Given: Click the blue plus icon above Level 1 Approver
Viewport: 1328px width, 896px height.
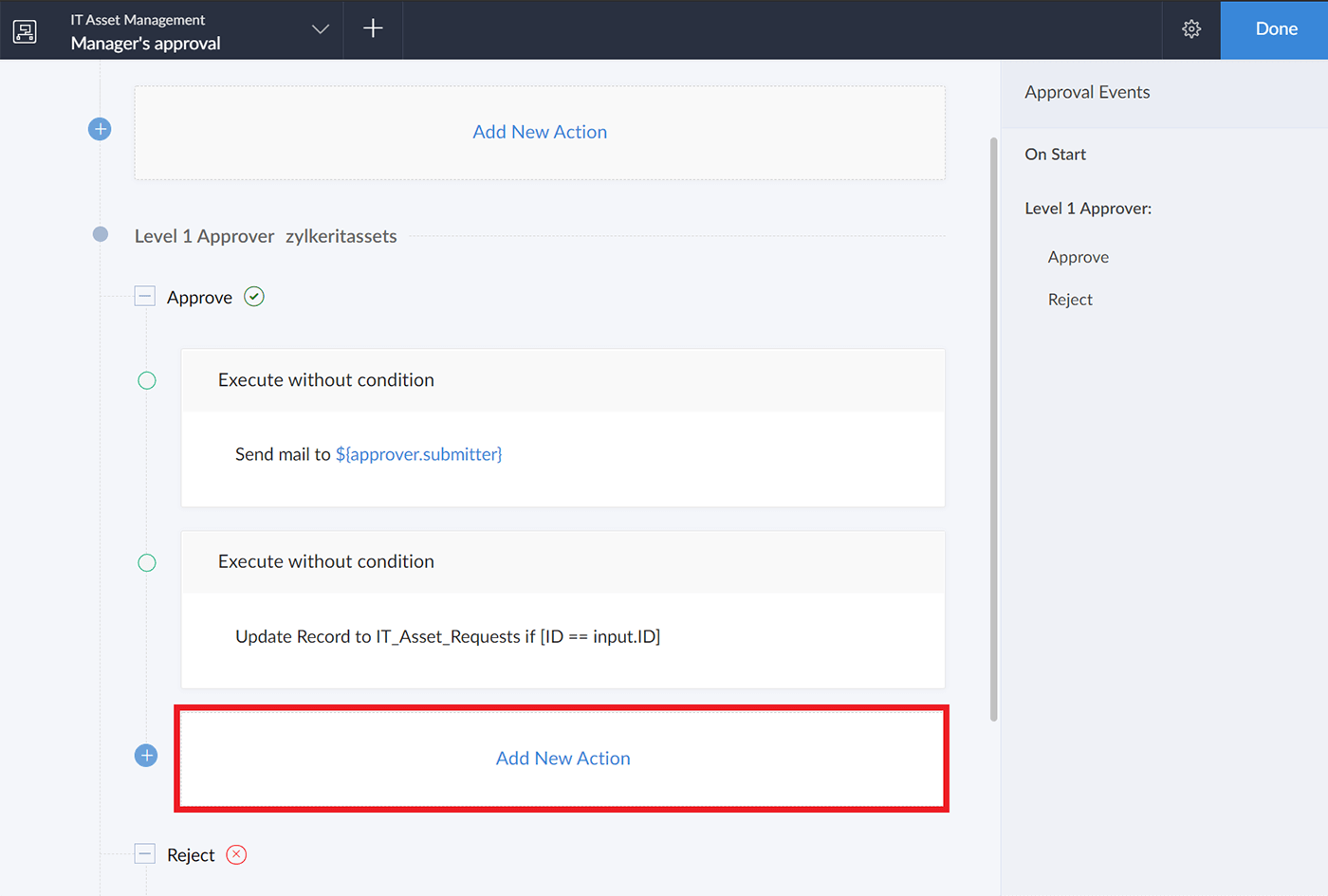Looking at the screenshot, I should pyautogui.click(x=100, y=129).
